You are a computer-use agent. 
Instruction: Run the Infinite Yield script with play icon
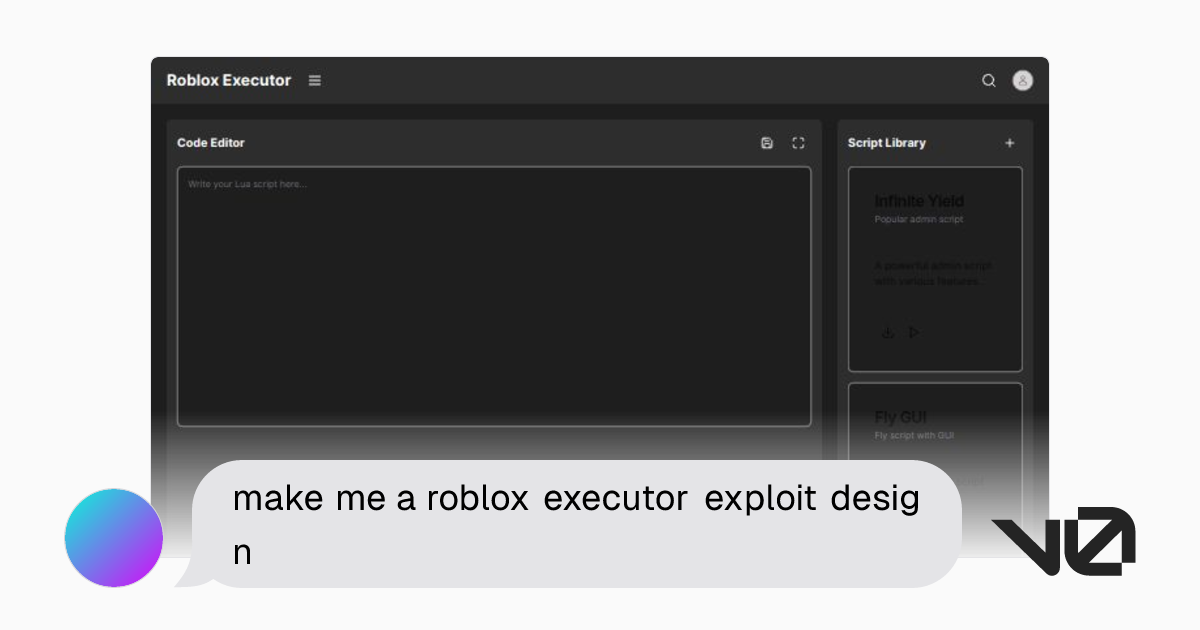click(x=913, y=333)
